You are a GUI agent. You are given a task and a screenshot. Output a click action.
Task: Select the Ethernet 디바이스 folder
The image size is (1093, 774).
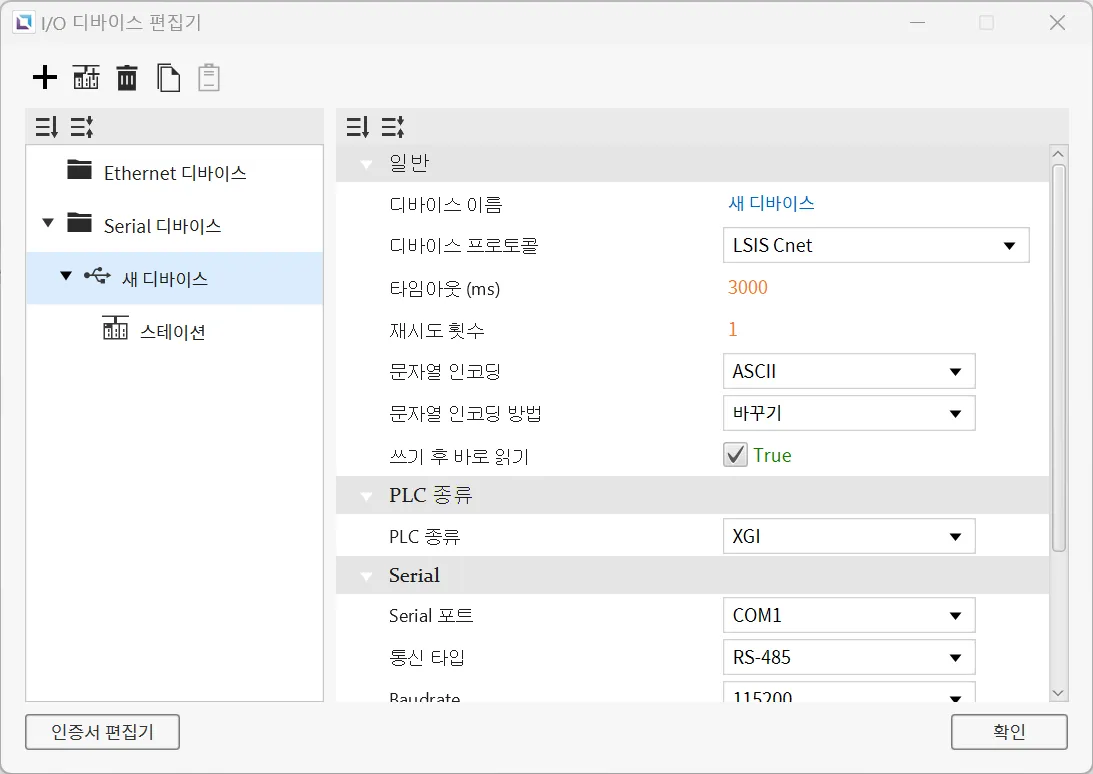click(x=174, y=173)
